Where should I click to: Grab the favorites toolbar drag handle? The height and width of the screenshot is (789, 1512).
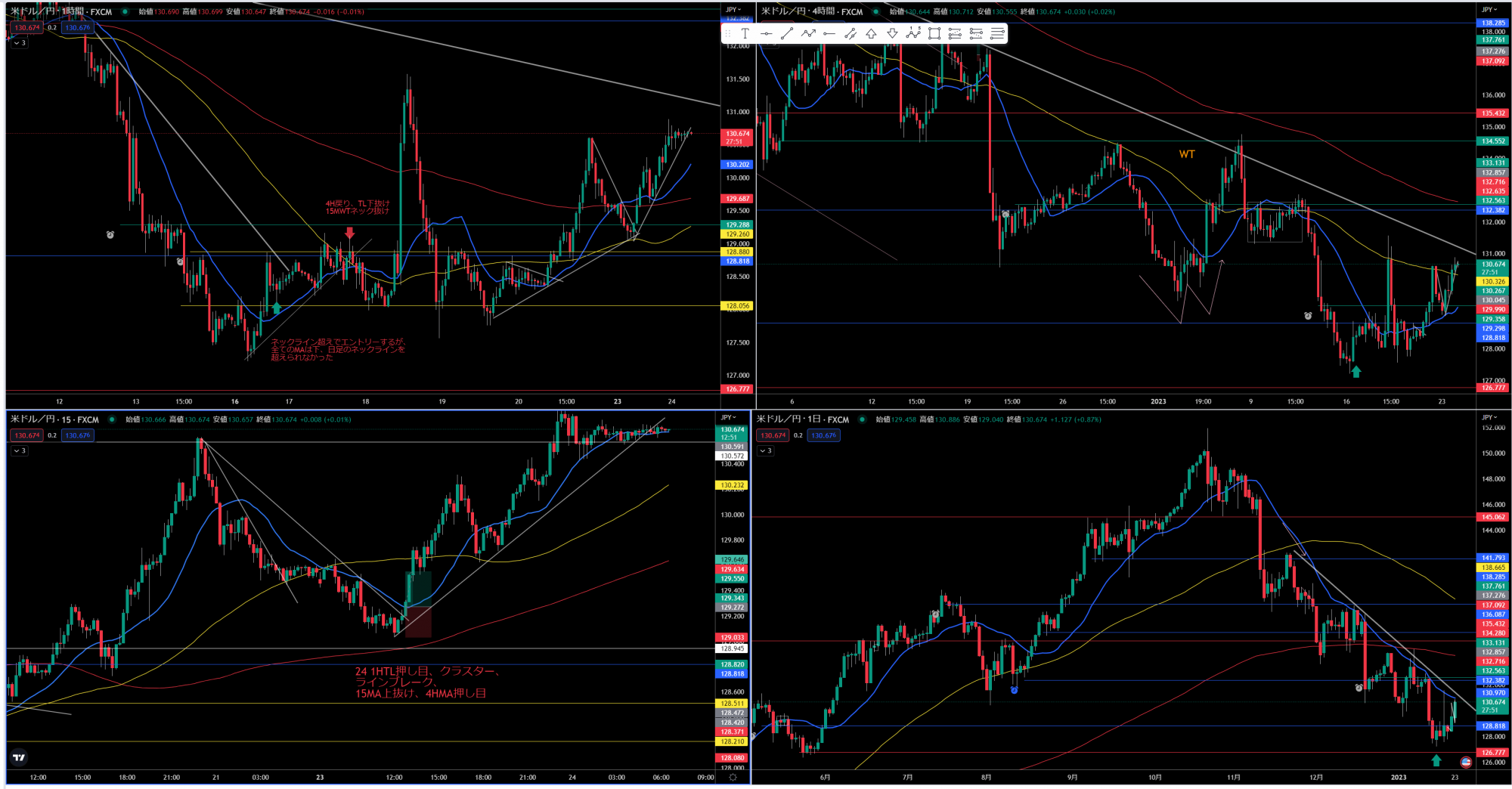(728, 33)
